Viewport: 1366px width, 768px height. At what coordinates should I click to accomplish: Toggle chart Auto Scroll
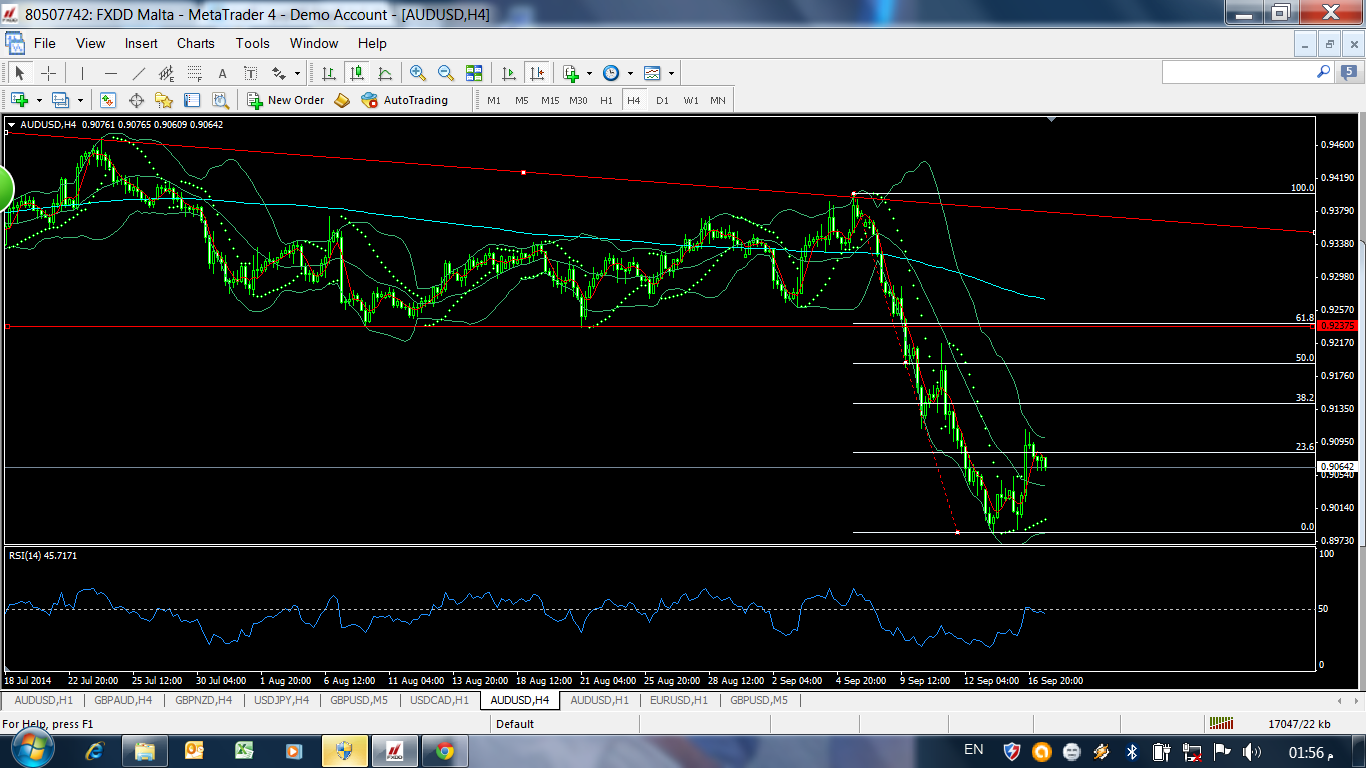tap(509, 73)
